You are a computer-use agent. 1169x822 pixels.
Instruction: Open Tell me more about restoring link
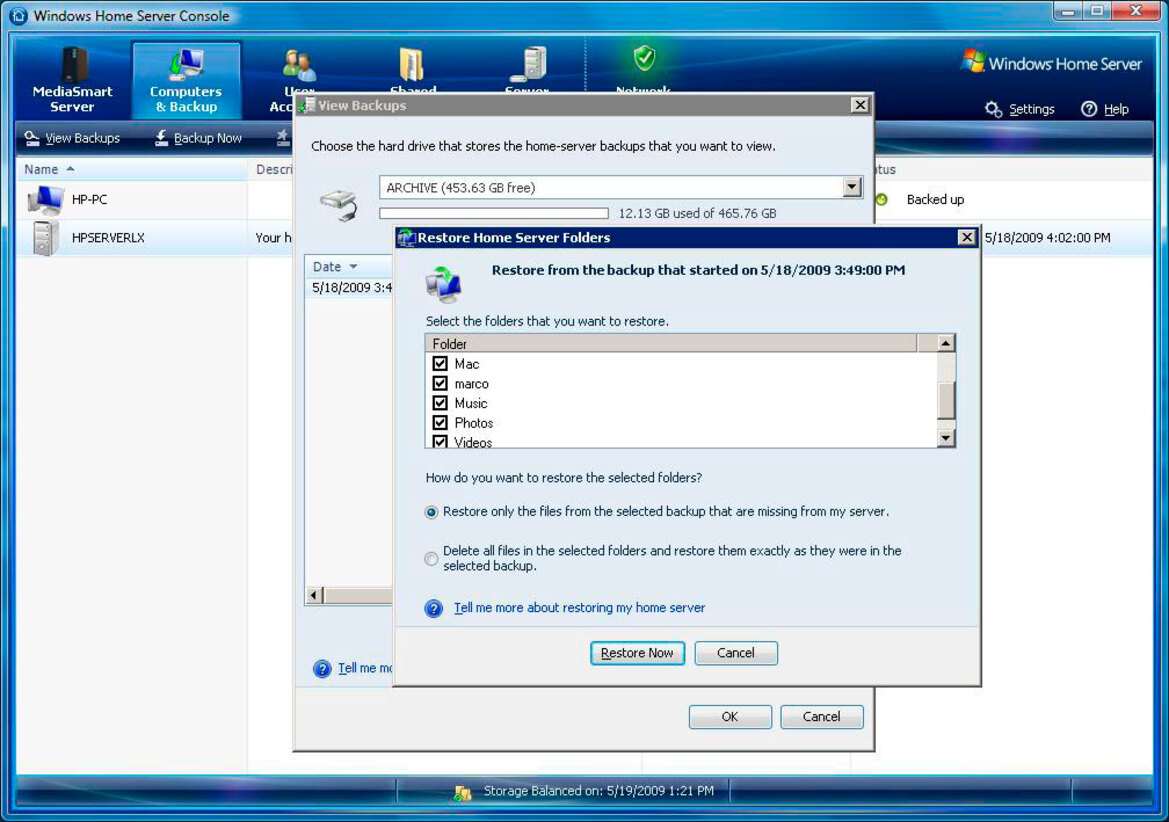pyautogui.click(x=579, y=608)
